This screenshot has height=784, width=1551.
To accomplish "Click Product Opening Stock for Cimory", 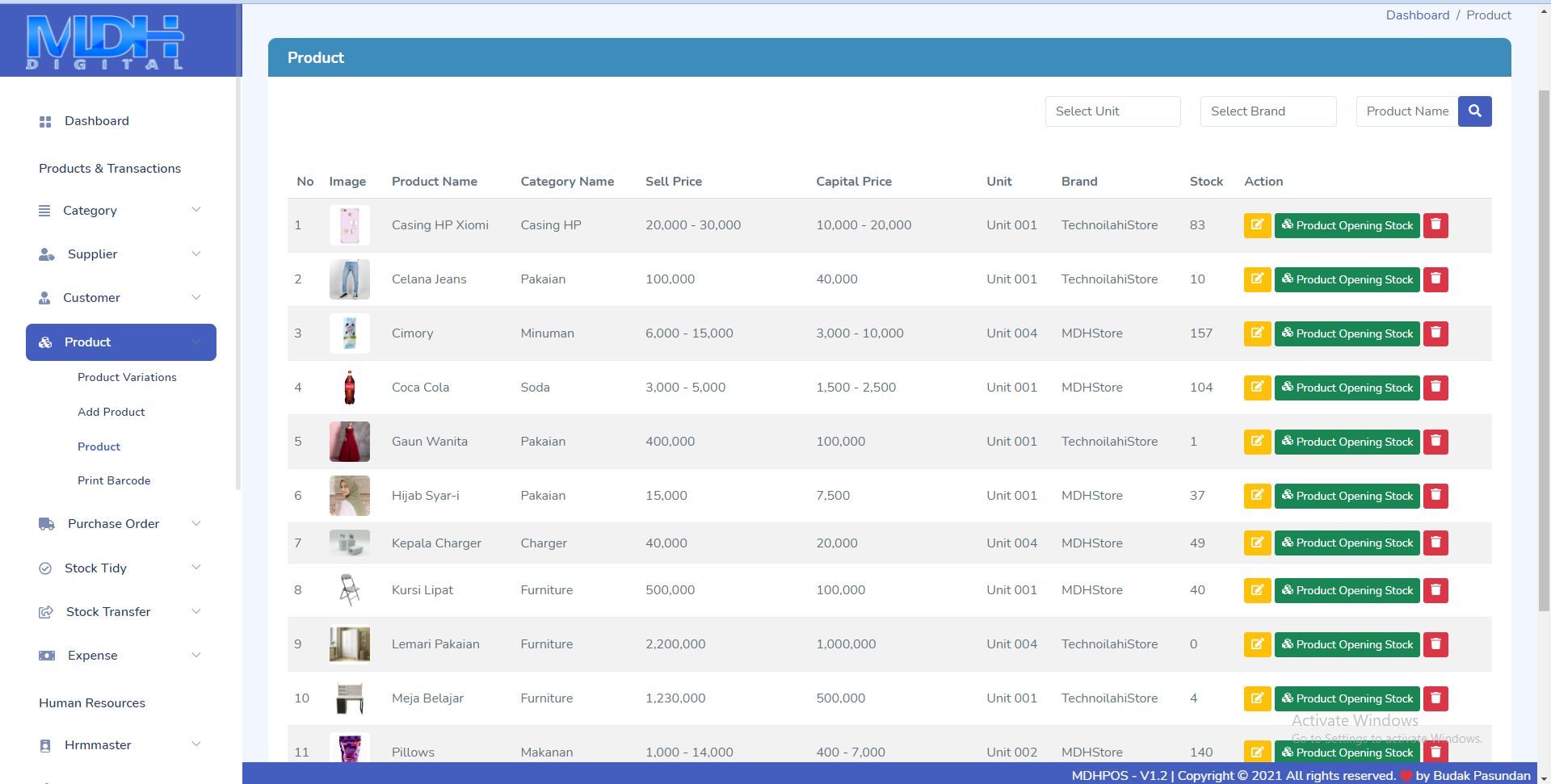I will (x=1347, y=333).
